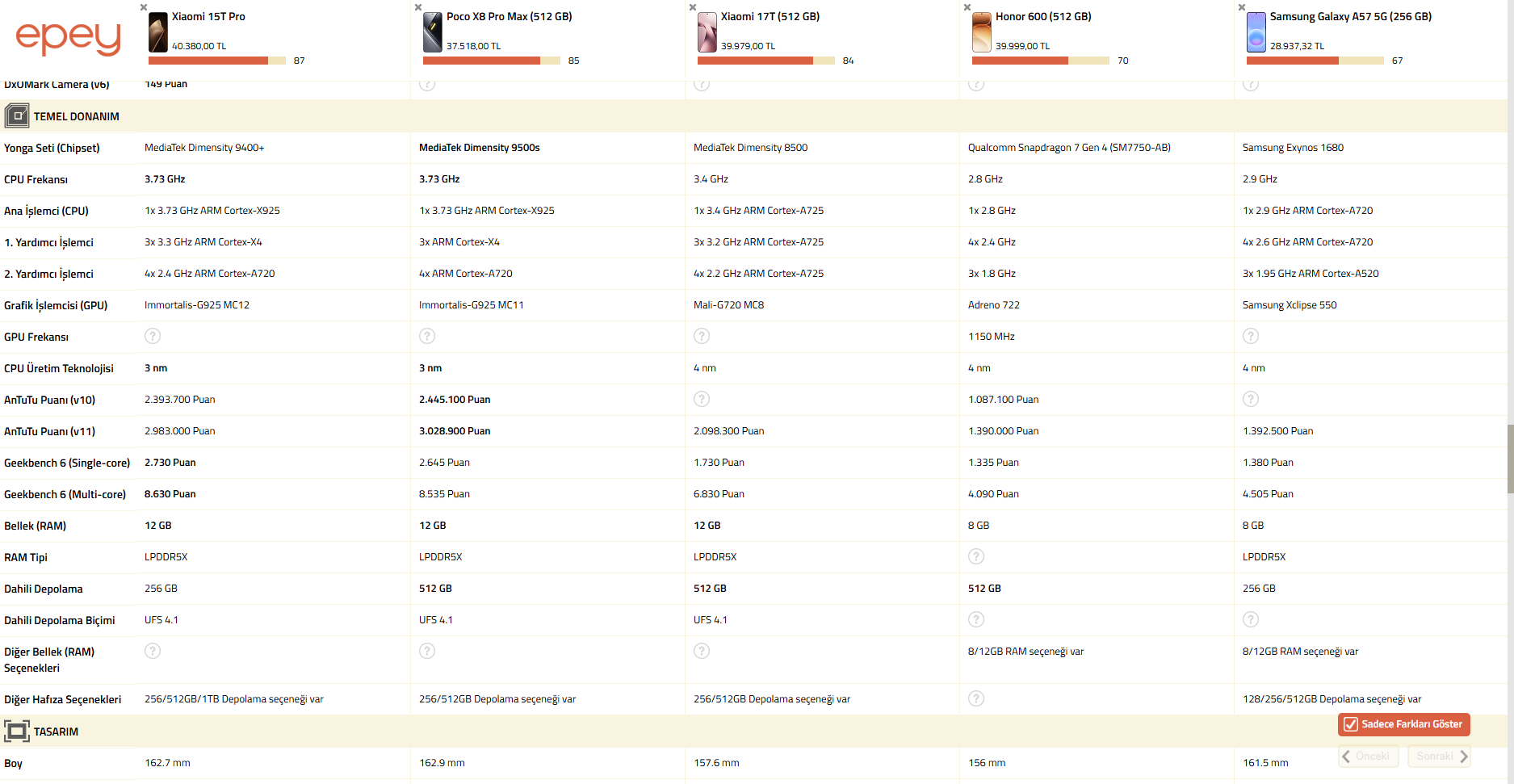Click the Mali-G720 MC8 cell

tap(729, 304)
